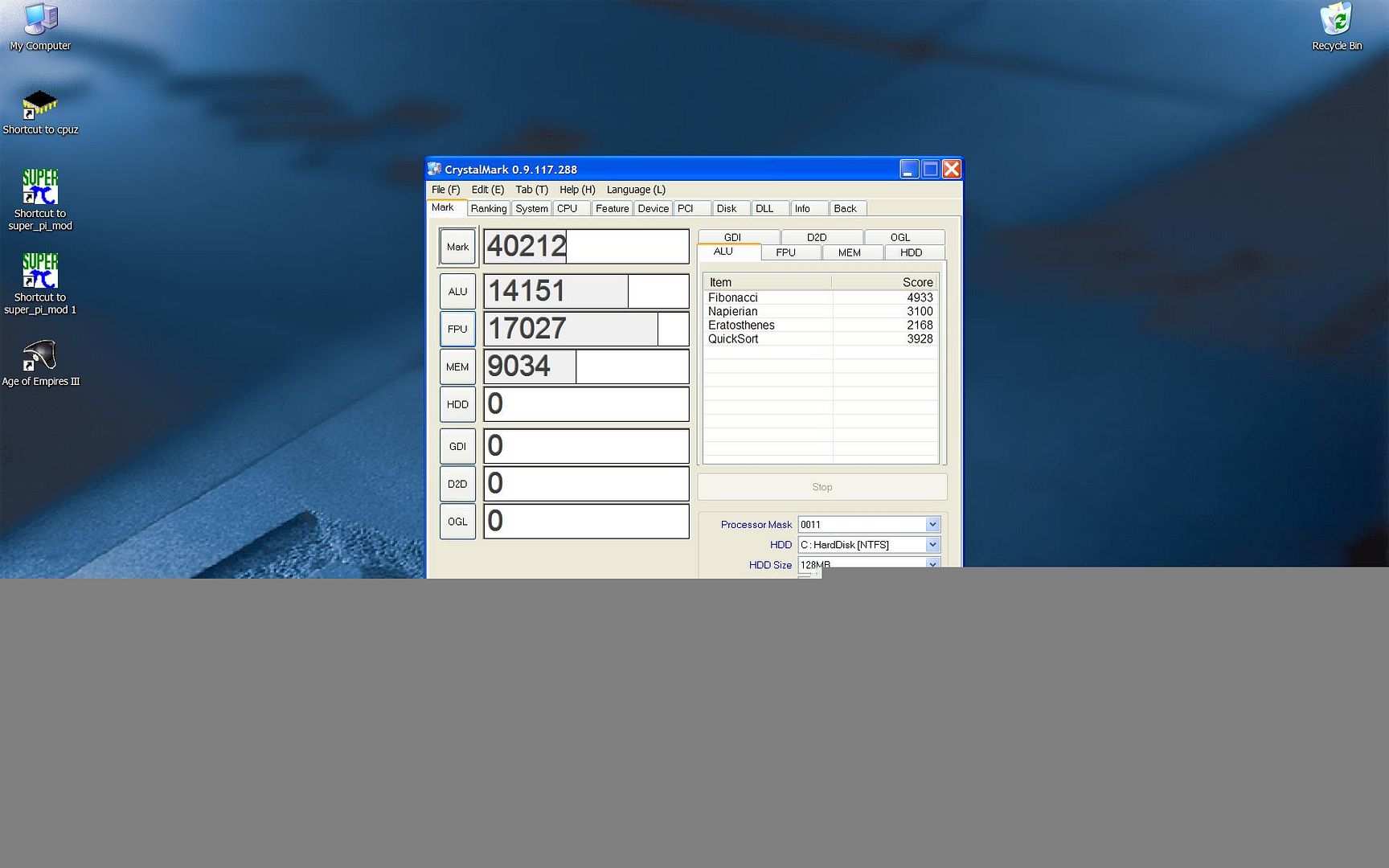The image size is (1389, 868).
Task: Click the FPU benchmark button
Action: 457,329
